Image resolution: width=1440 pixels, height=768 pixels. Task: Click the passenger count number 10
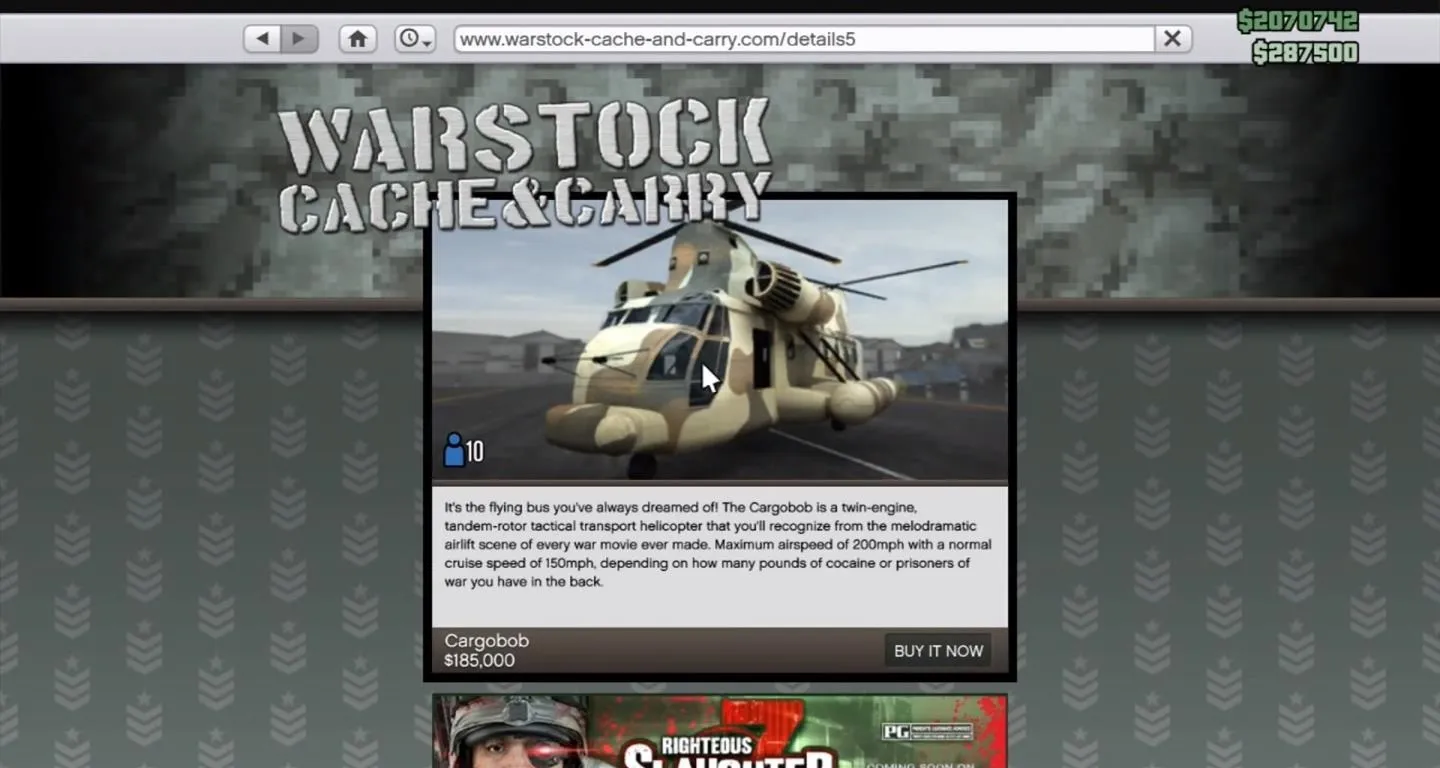click(x=475, y=452)
